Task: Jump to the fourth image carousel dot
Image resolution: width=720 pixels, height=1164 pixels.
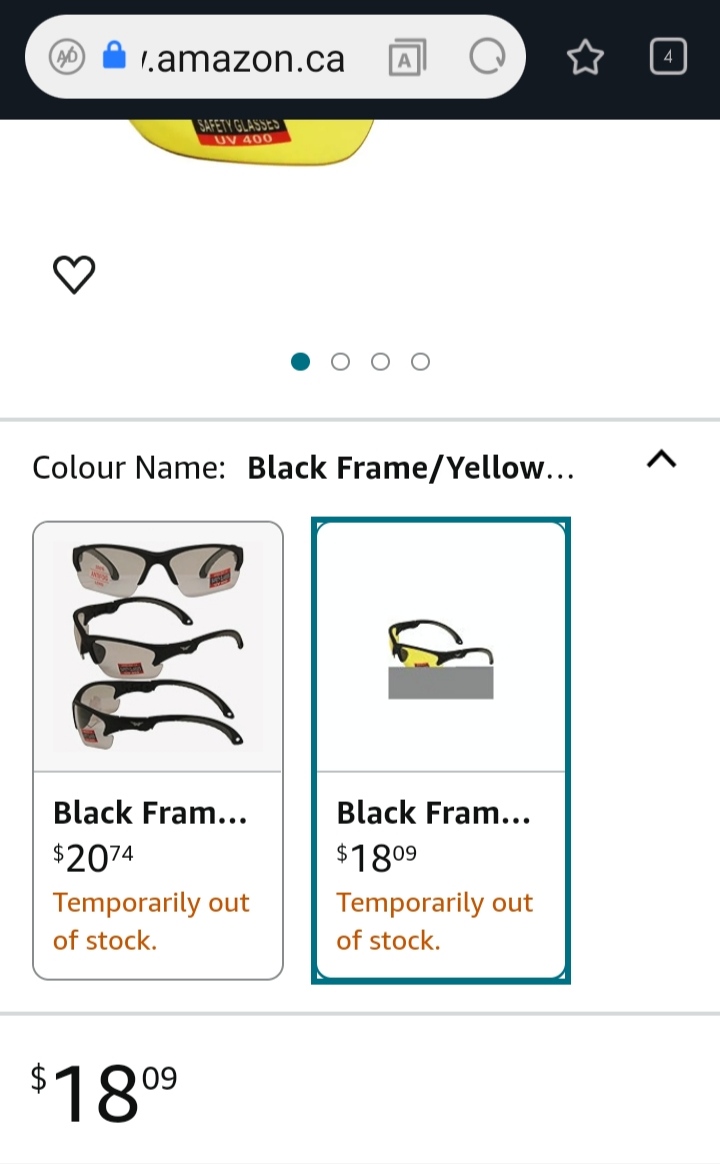Action: click(420, 361)
